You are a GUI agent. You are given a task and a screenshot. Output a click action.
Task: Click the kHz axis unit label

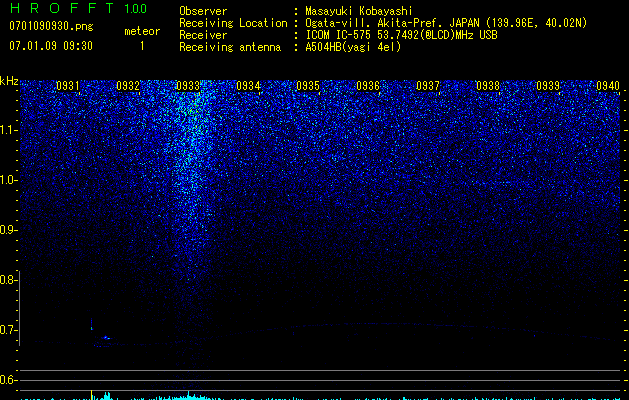coord(9,82)
